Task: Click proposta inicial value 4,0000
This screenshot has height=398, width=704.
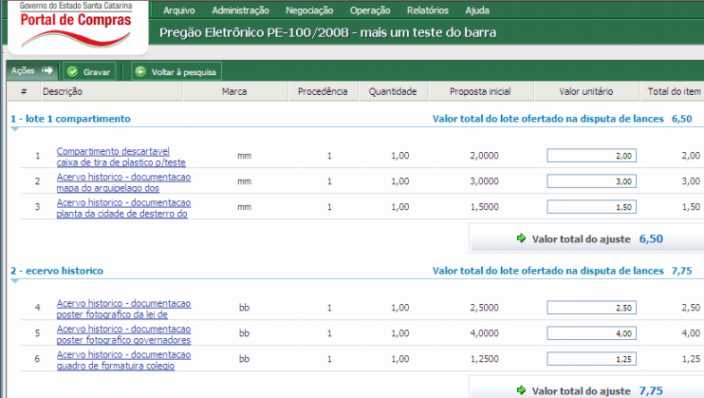Action: 484,333
